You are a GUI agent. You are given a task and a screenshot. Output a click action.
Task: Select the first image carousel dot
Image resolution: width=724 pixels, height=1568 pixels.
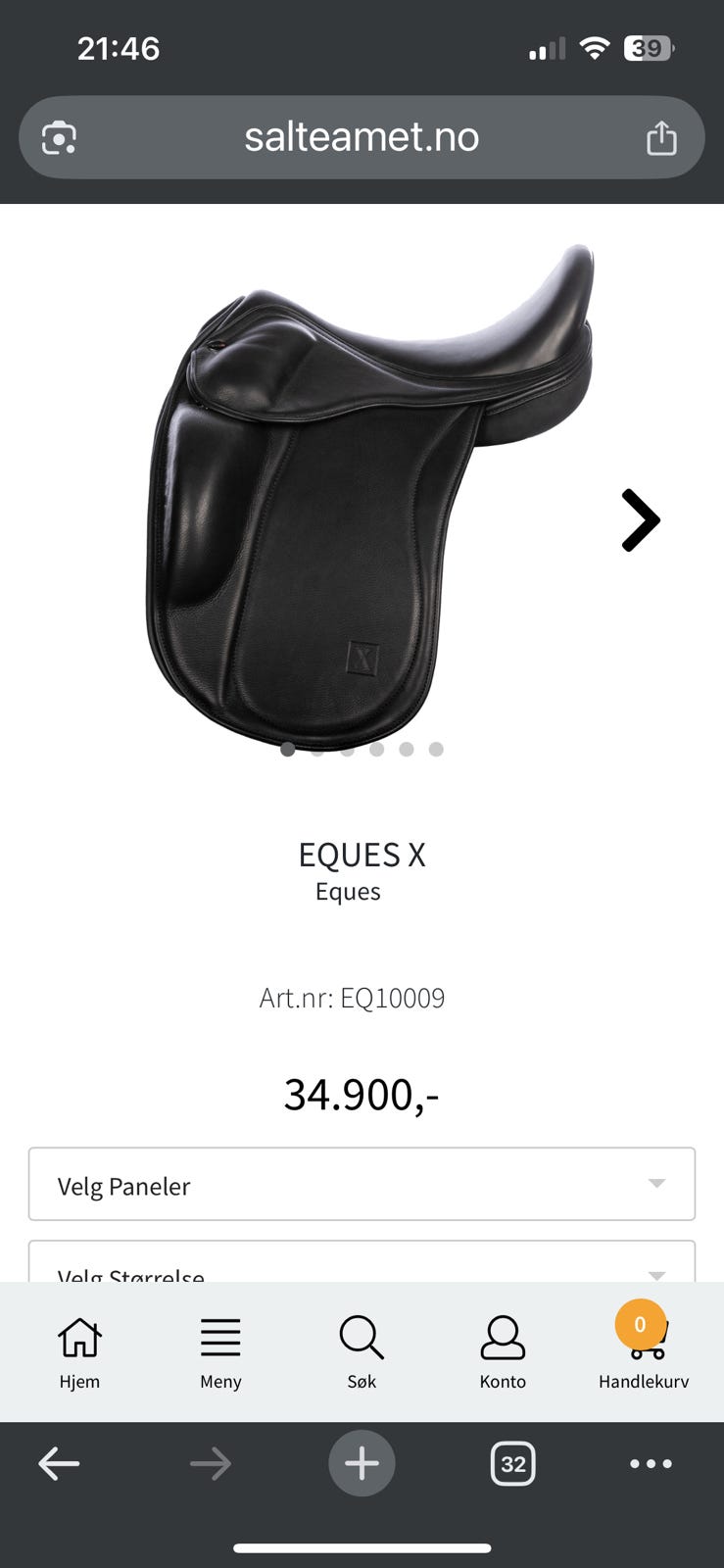coord(287,749)
